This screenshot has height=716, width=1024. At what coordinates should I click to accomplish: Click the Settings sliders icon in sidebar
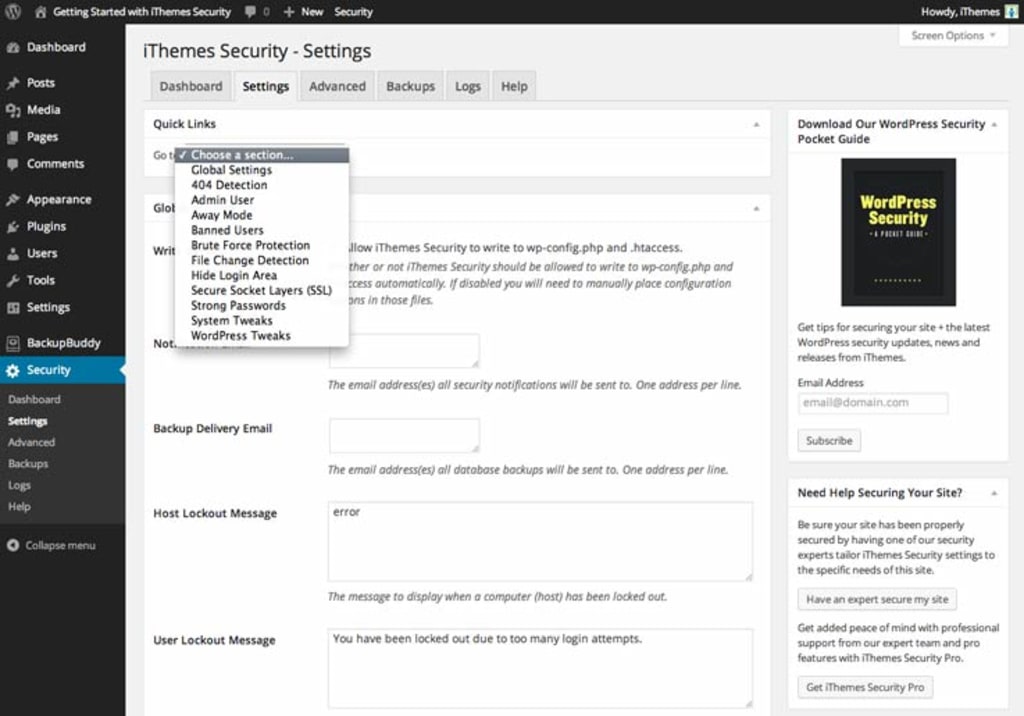12,308
